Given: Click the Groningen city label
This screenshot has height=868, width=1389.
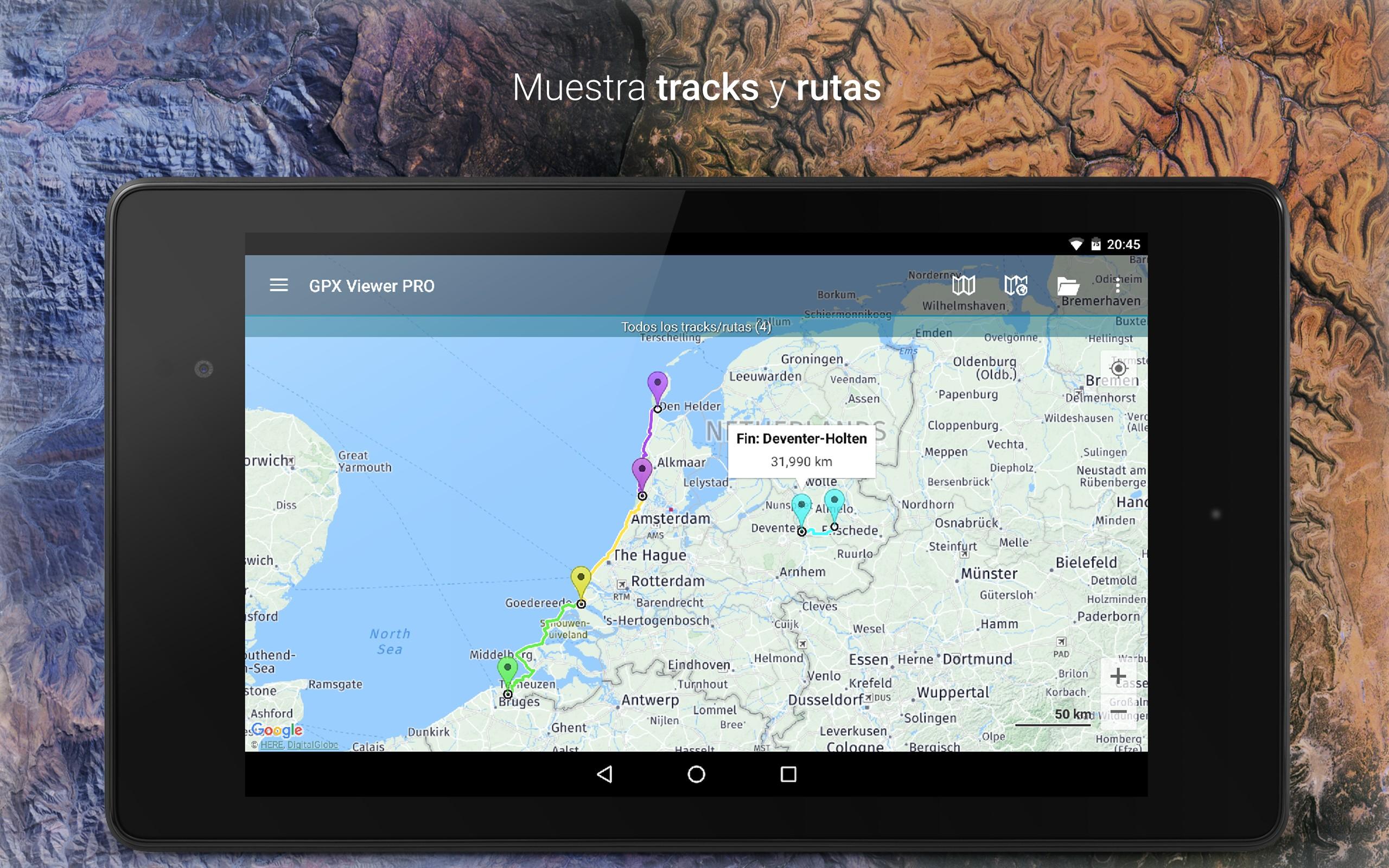Looking at the screenshot, I should [812, 359].
